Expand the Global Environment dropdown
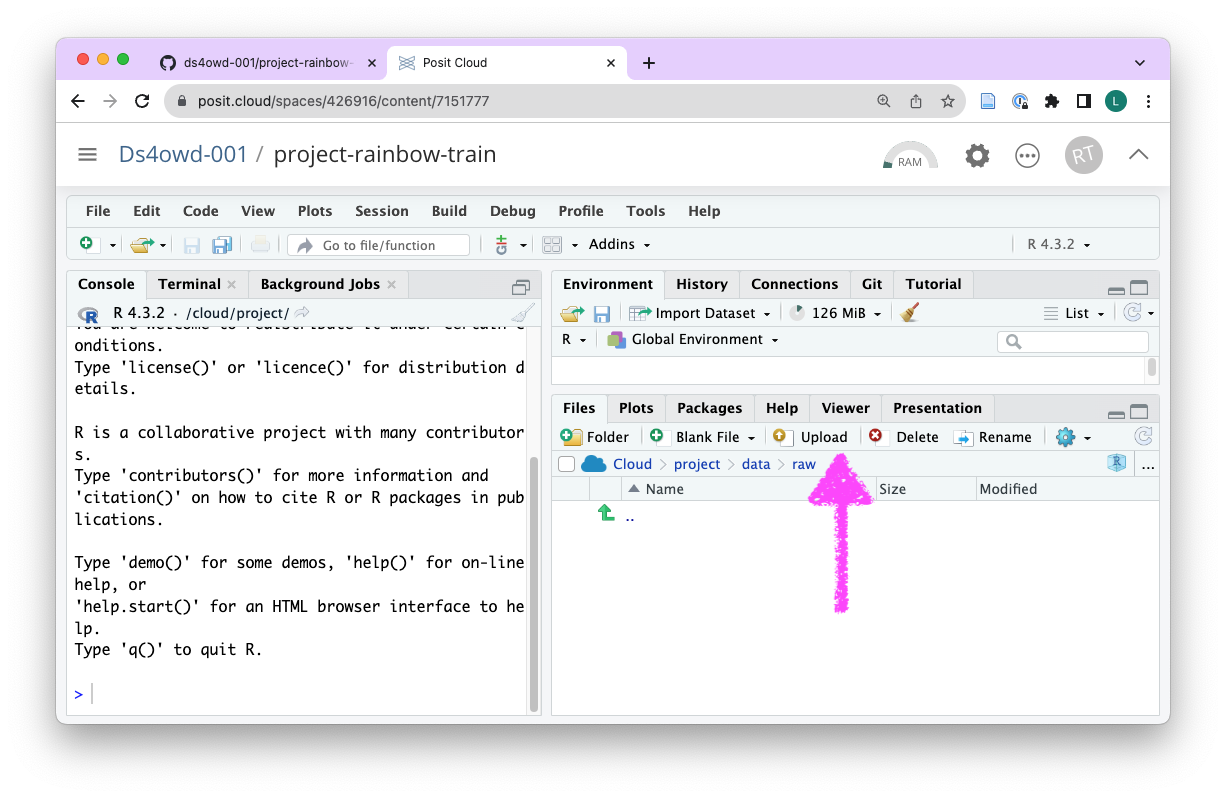Image resolution: width=1226 pixels, height=798 pixels. pos(693,339)
